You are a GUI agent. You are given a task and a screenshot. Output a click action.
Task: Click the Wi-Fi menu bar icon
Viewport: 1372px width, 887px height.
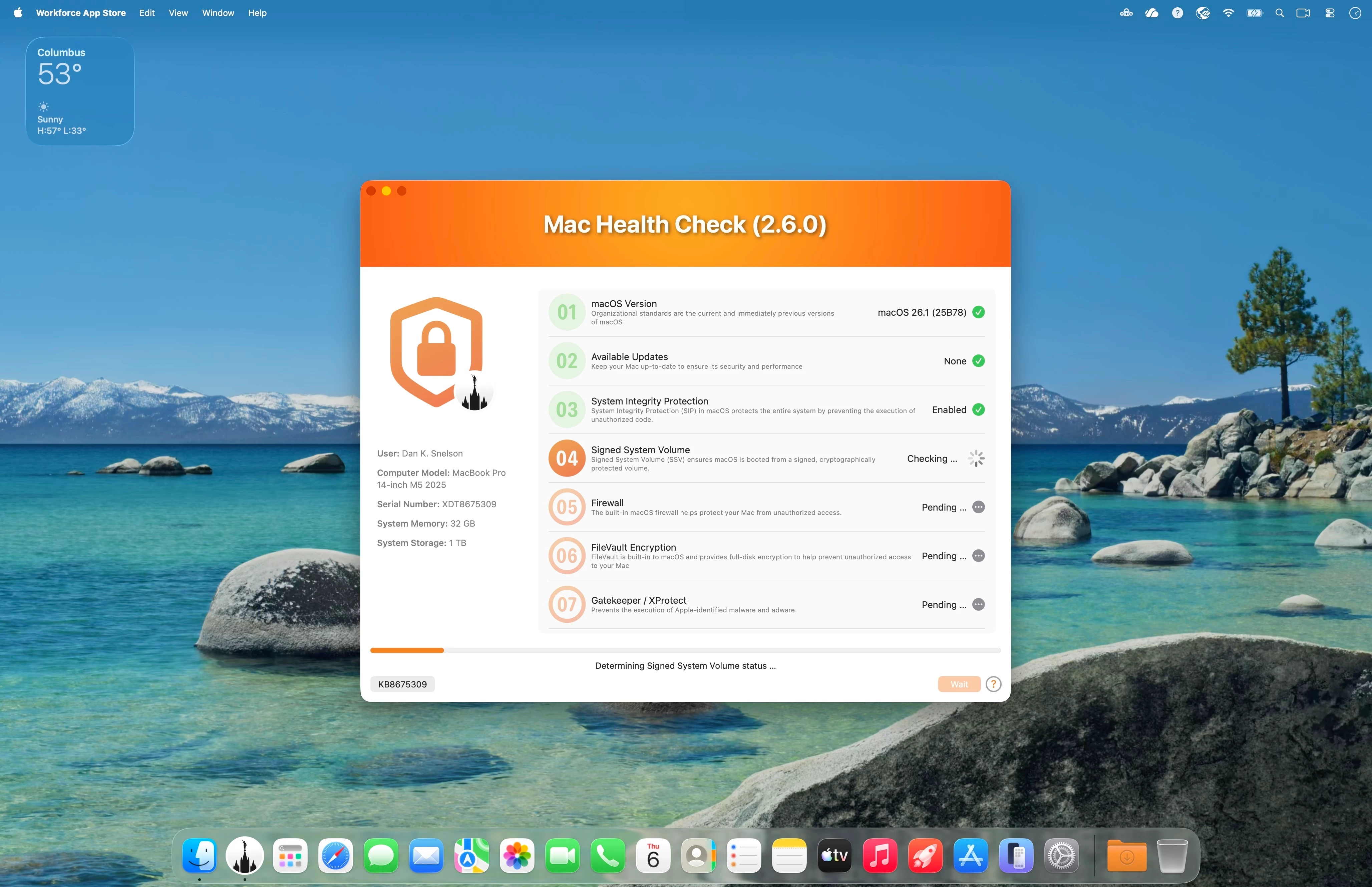(x=1228, y=13)
